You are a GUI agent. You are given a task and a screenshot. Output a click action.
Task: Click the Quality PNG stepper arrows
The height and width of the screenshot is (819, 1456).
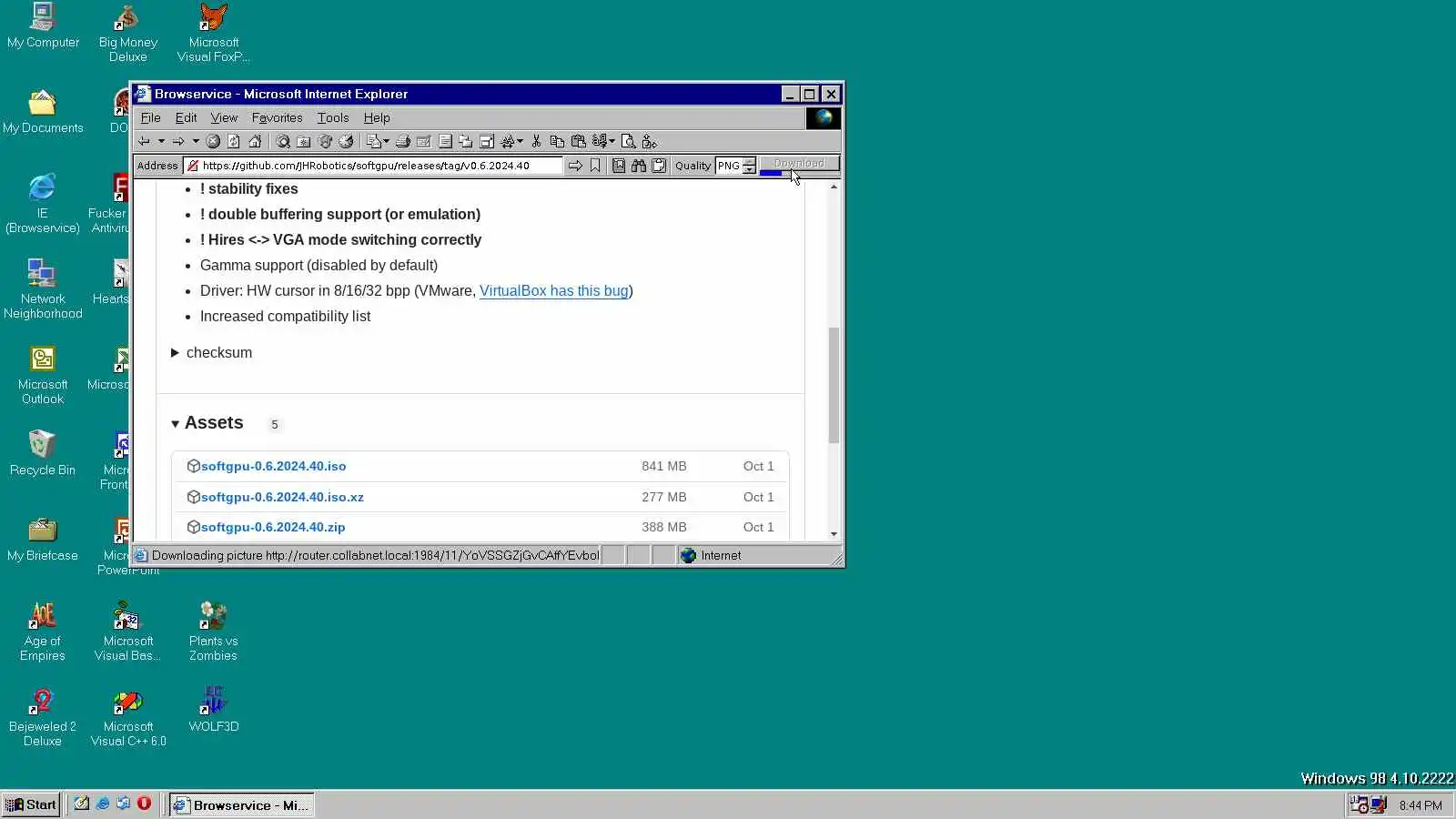click(749, 166)
